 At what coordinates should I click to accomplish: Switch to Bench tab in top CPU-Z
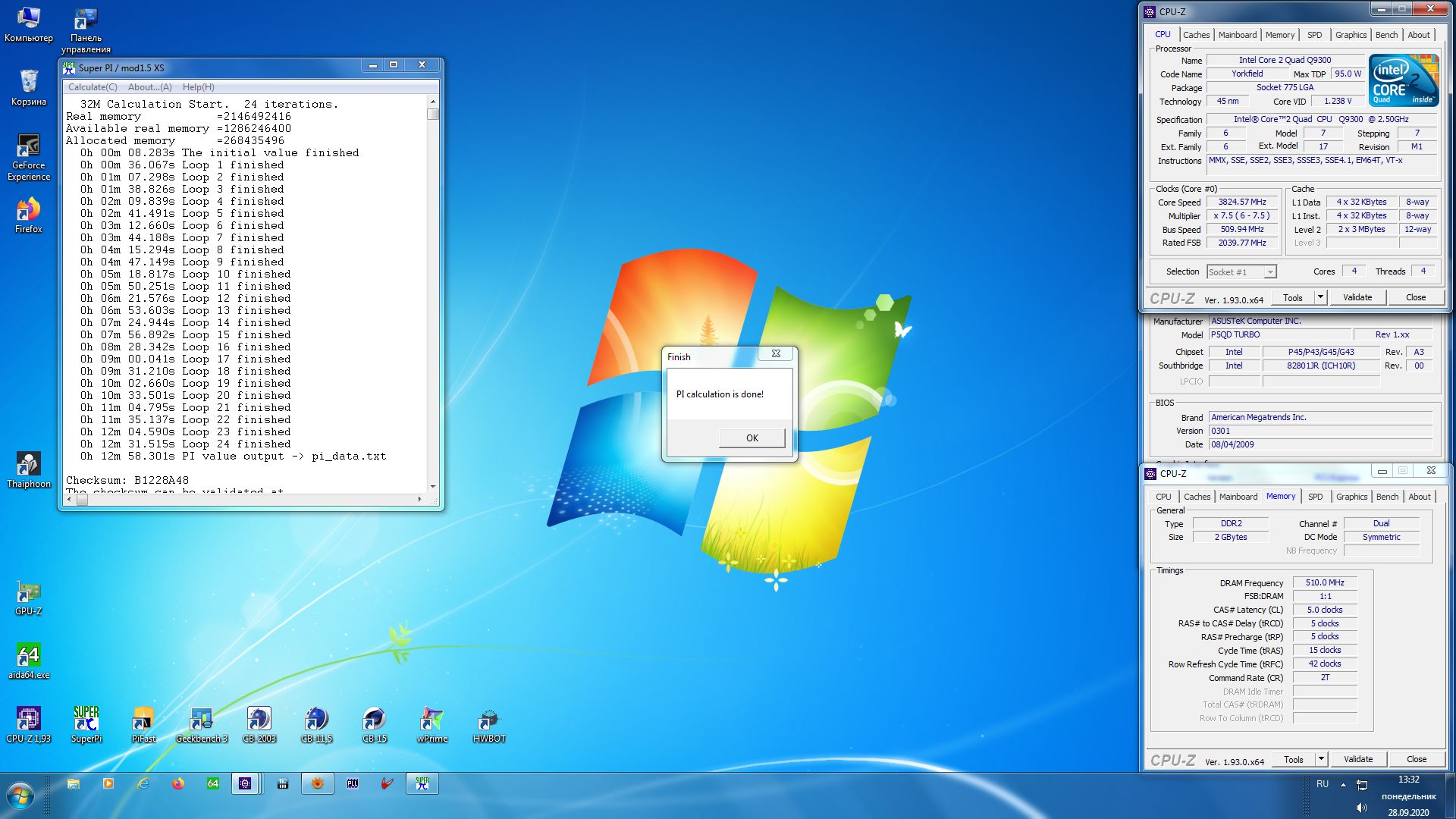click(x=1386, y=35)
